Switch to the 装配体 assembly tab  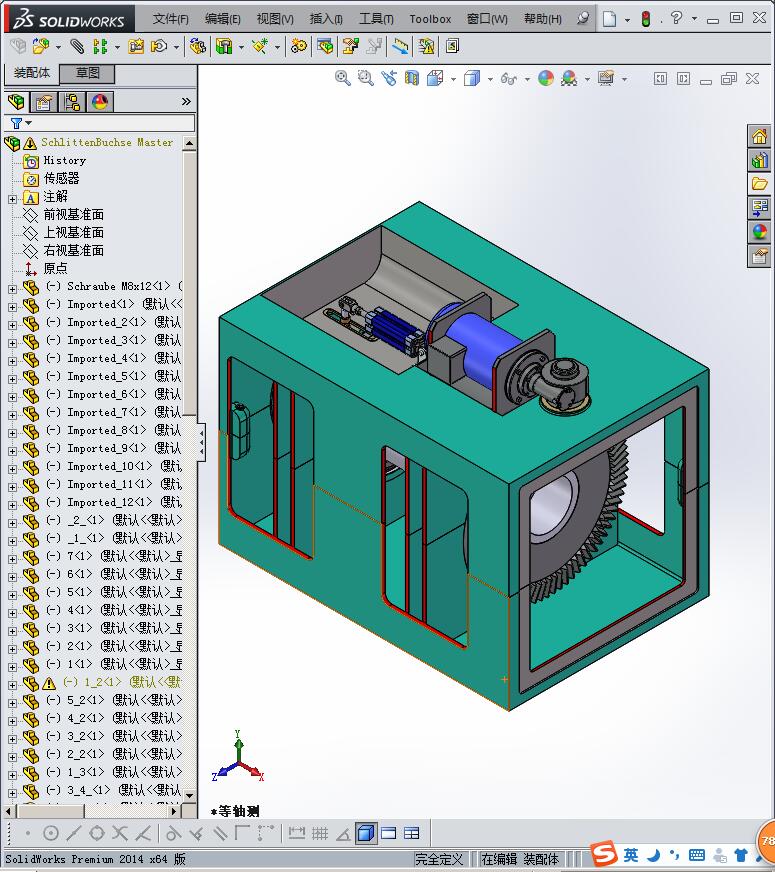pyautogui.click(x=32, y=73)
